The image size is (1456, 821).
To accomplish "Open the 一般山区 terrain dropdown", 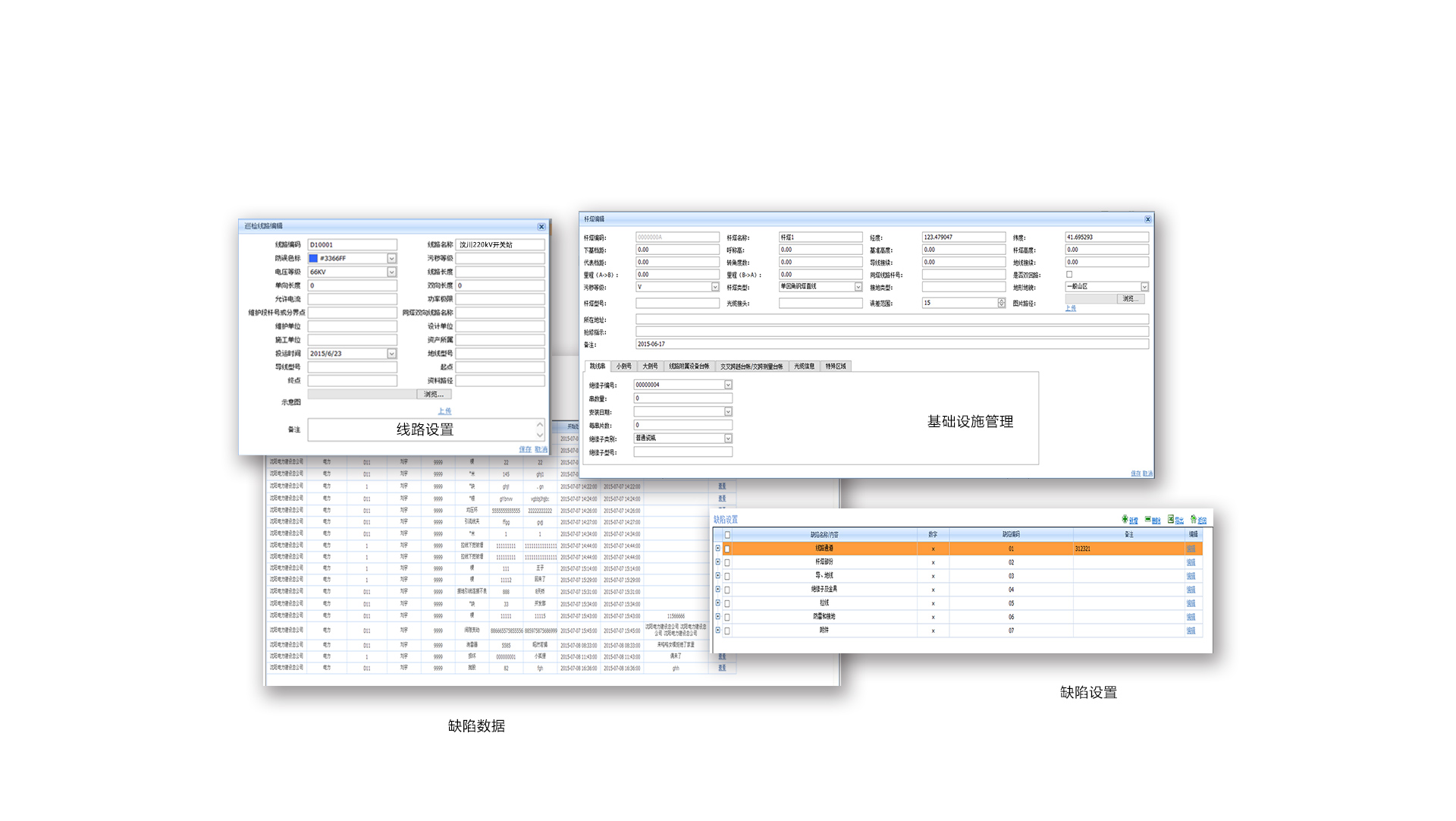I will (1144, 287).
